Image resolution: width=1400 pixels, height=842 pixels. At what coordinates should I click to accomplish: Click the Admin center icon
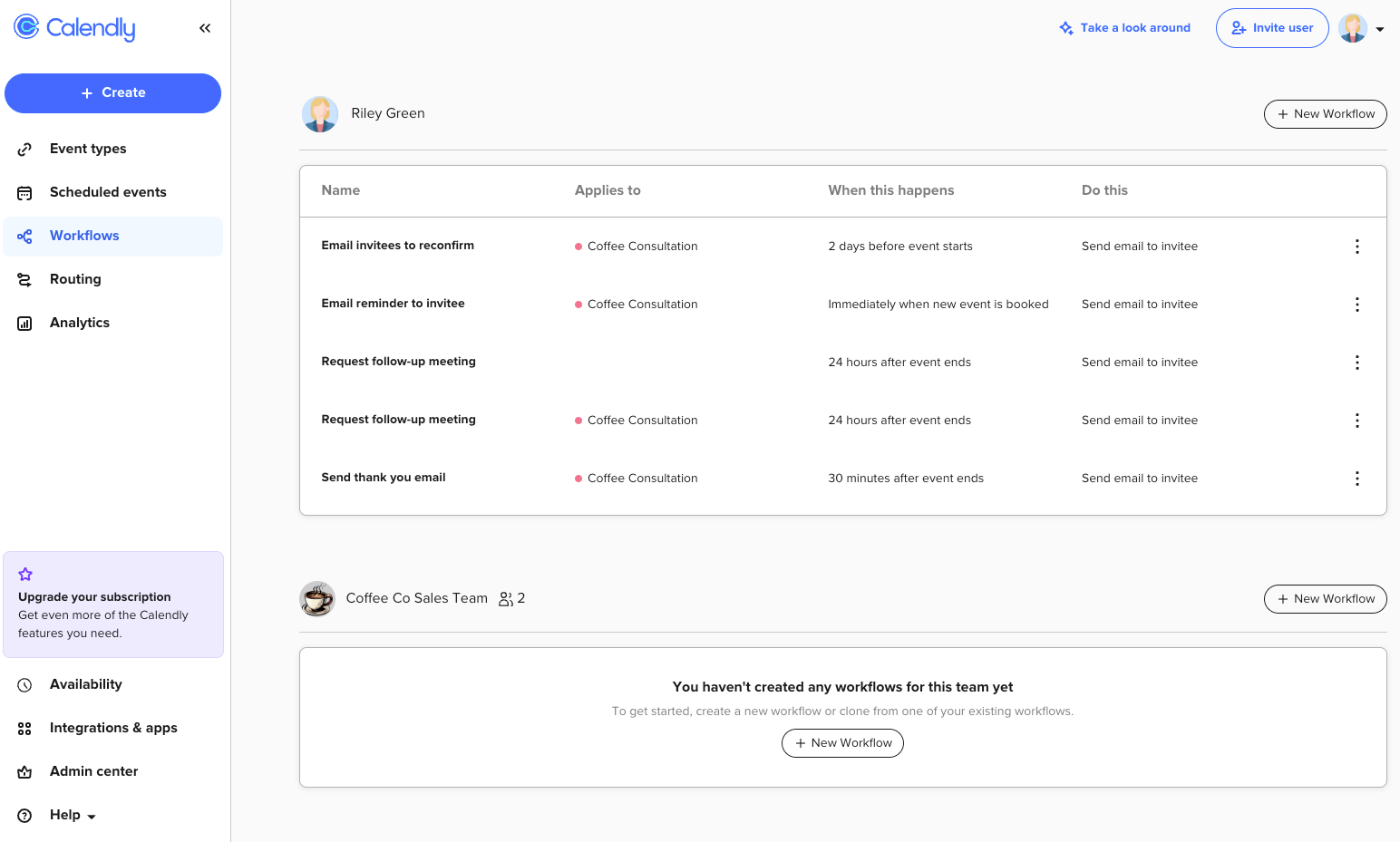click(24, 771)
